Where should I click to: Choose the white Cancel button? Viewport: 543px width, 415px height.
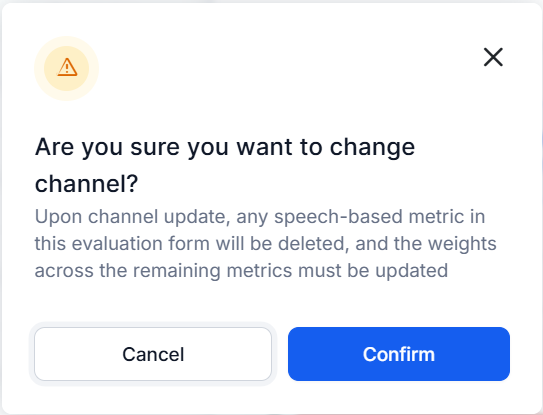[x=153, y=354]
